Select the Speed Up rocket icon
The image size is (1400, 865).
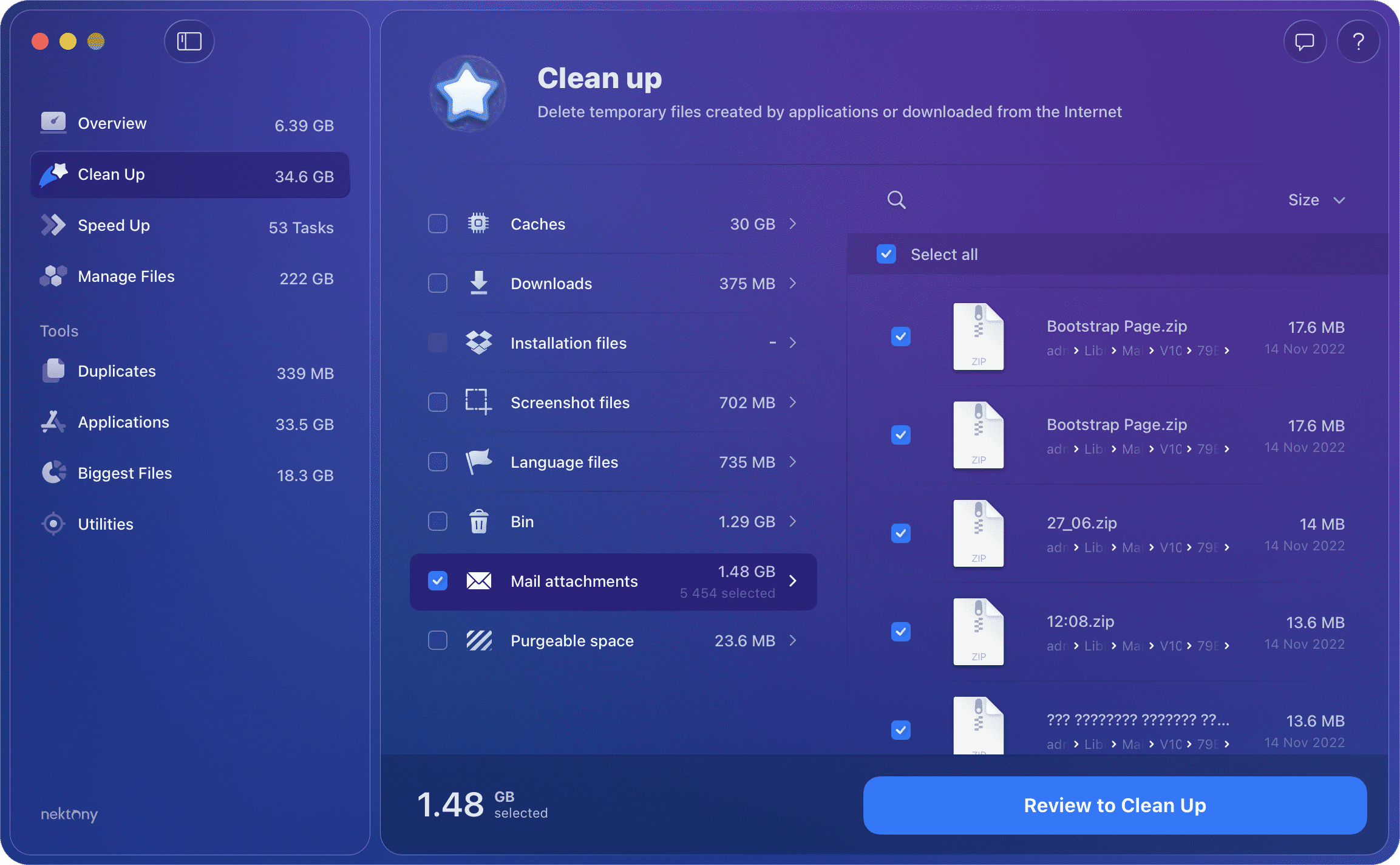coord(53,225)
